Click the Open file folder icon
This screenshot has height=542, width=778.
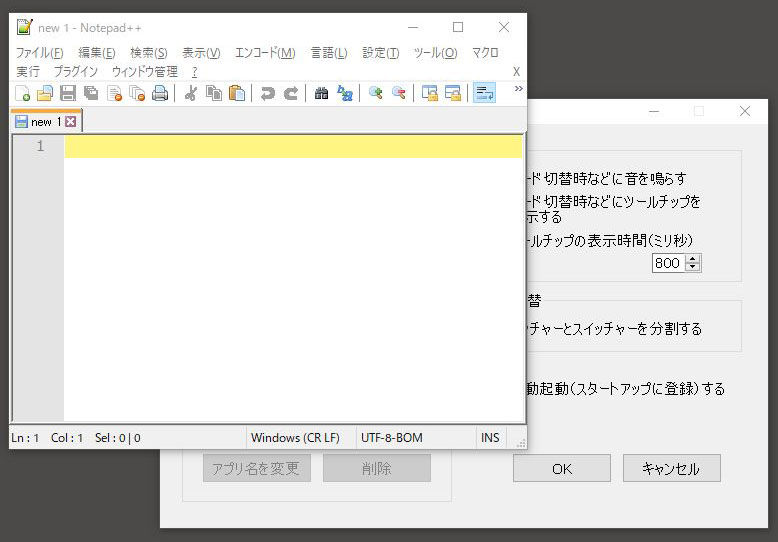[x=45, y=93]
